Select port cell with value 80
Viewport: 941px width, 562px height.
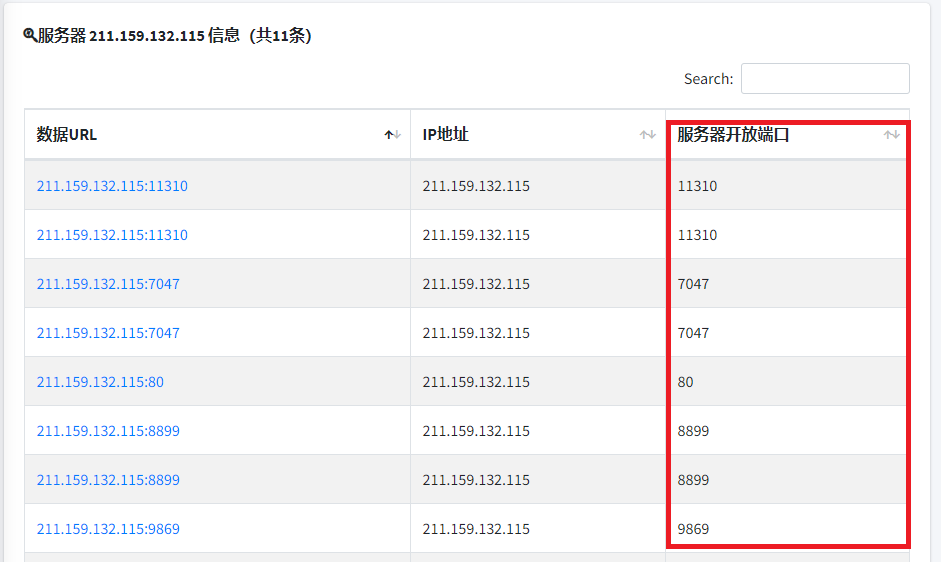click(x=787, y=381)
